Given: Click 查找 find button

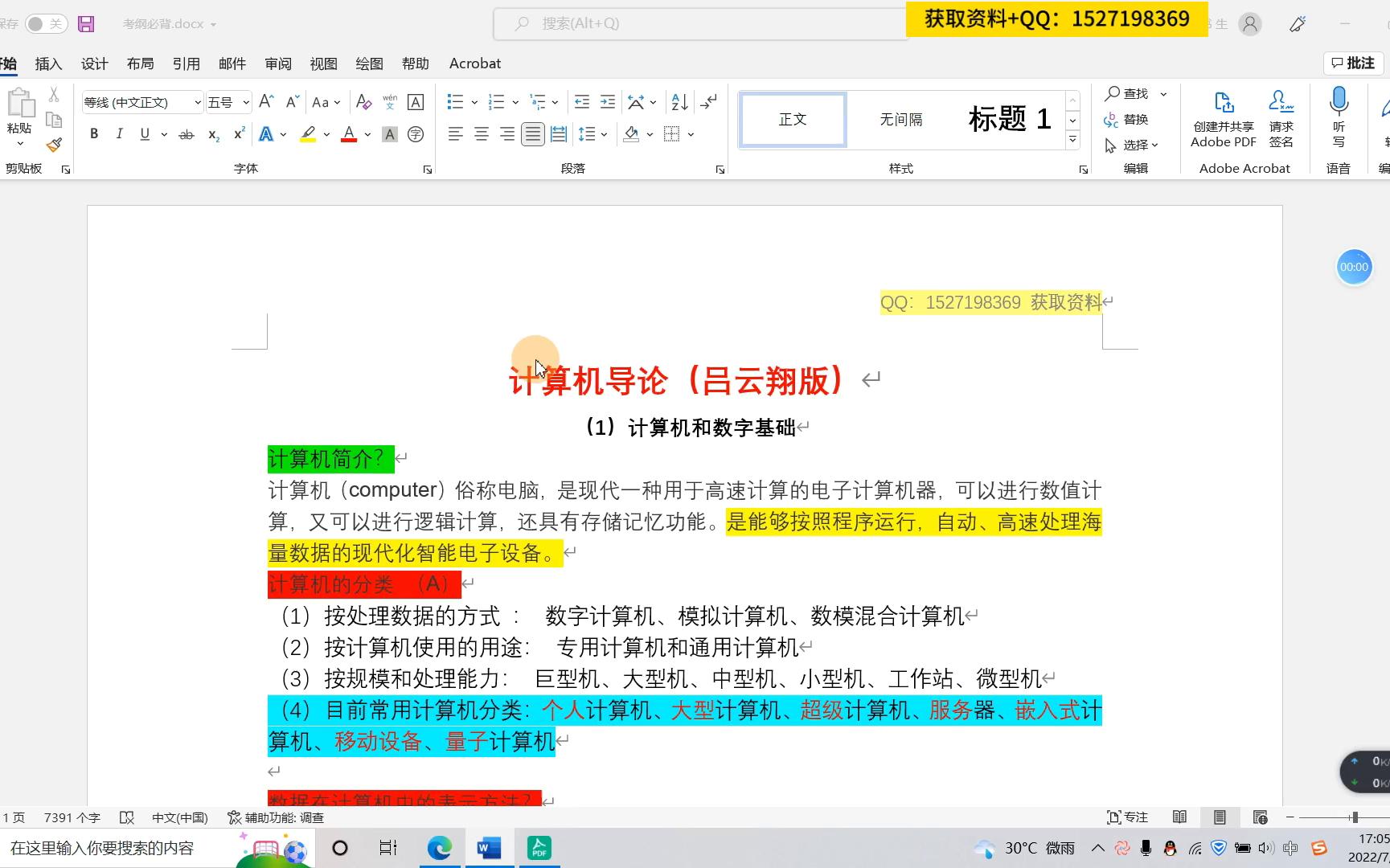Looking at the screenshot, I should coord(1127,94).
